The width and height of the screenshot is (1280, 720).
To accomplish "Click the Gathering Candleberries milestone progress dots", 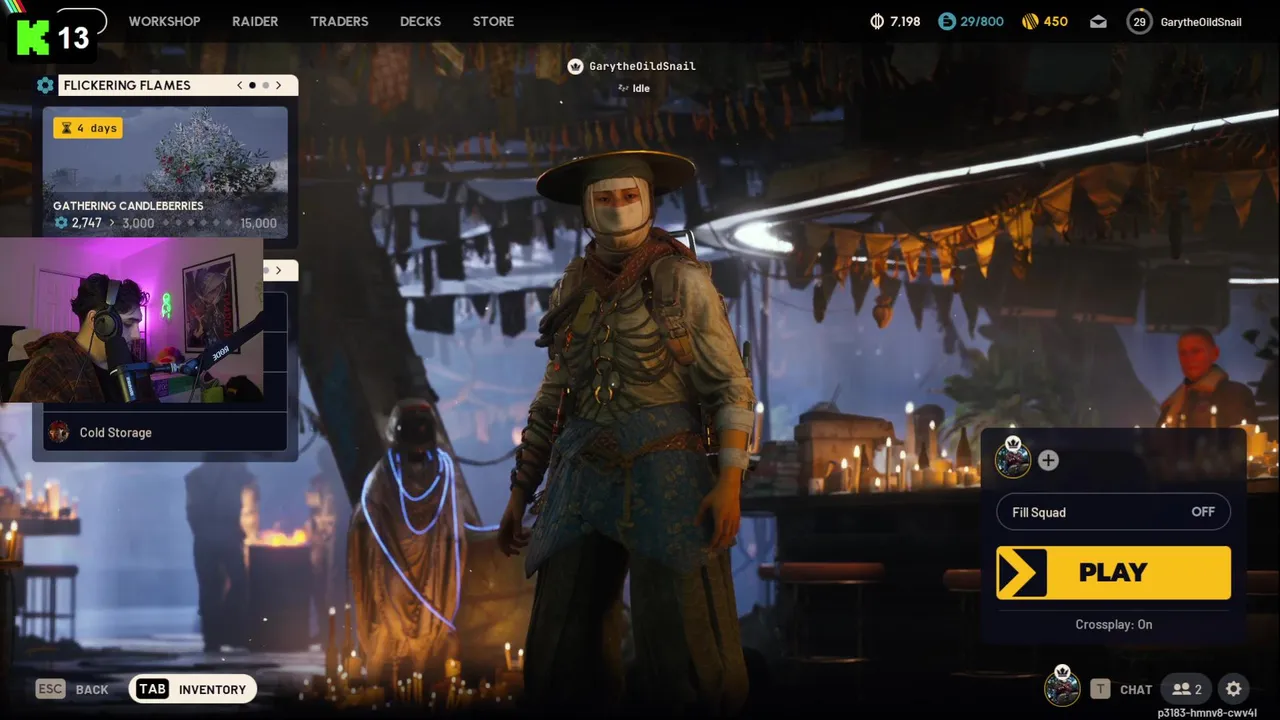I will tap(198, 223).
